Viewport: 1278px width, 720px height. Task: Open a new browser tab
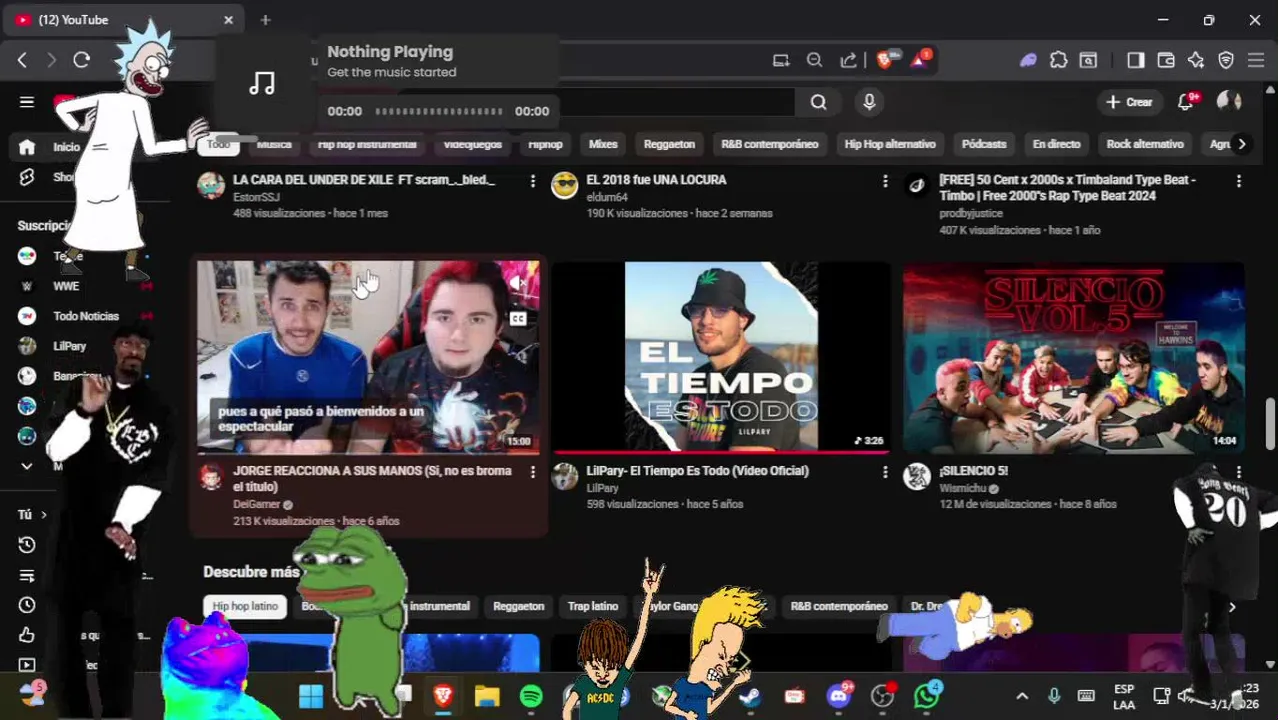click(265, 20)
